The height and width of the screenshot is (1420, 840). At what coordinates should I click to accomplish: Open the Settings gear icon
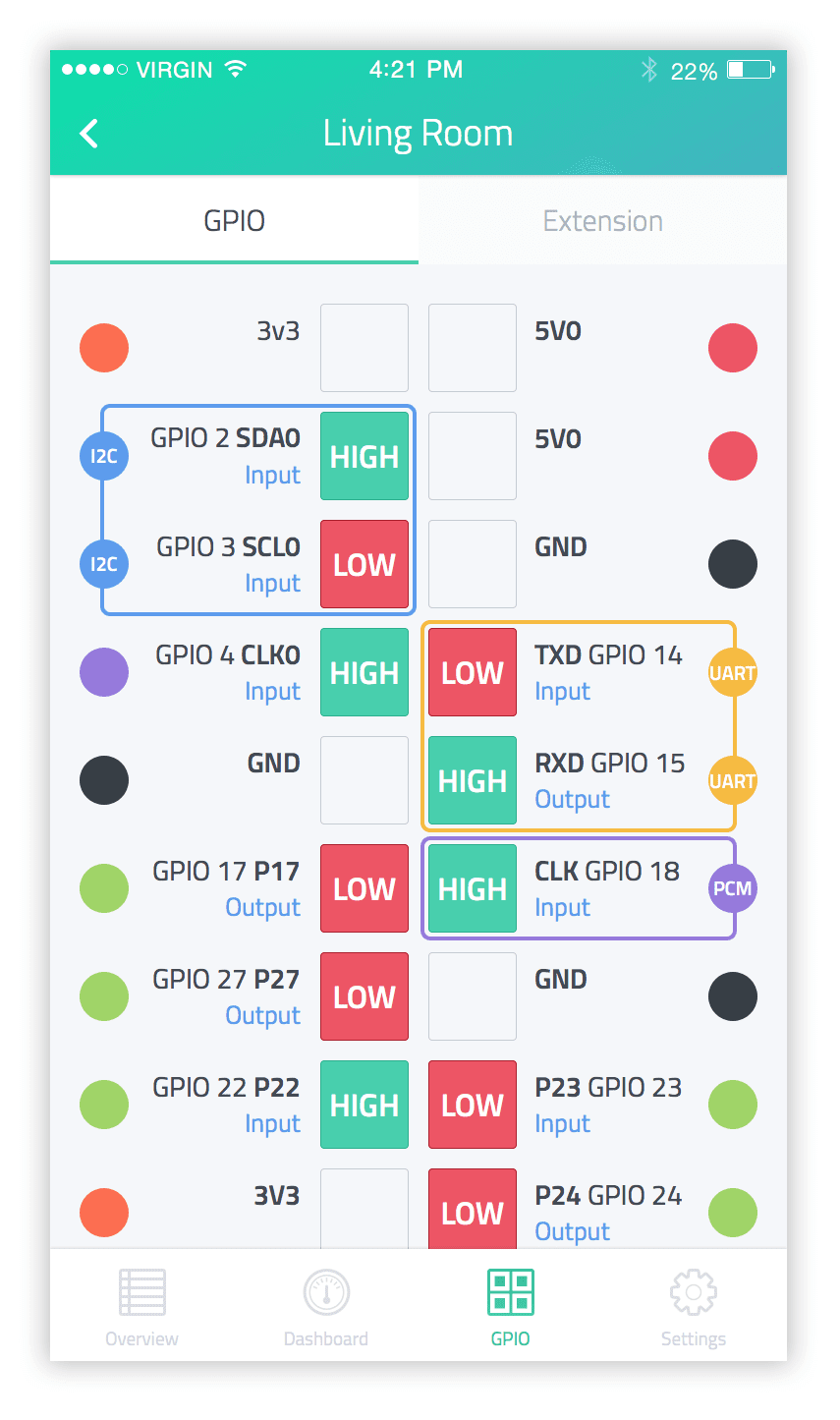694,1292
